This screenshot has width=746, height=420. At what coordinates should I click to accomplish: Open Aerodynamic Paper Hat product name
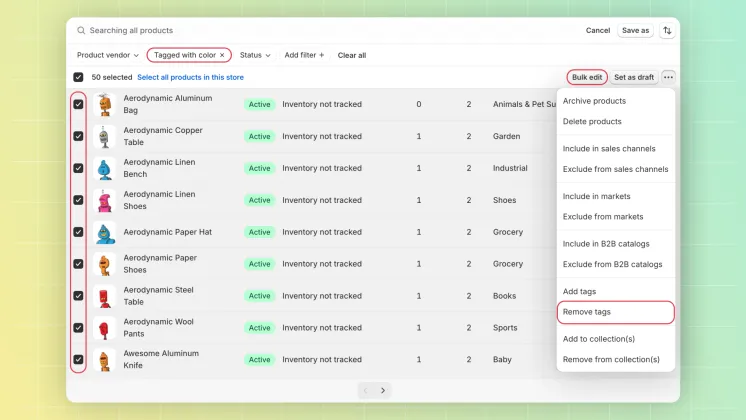[x=167, y=232]
